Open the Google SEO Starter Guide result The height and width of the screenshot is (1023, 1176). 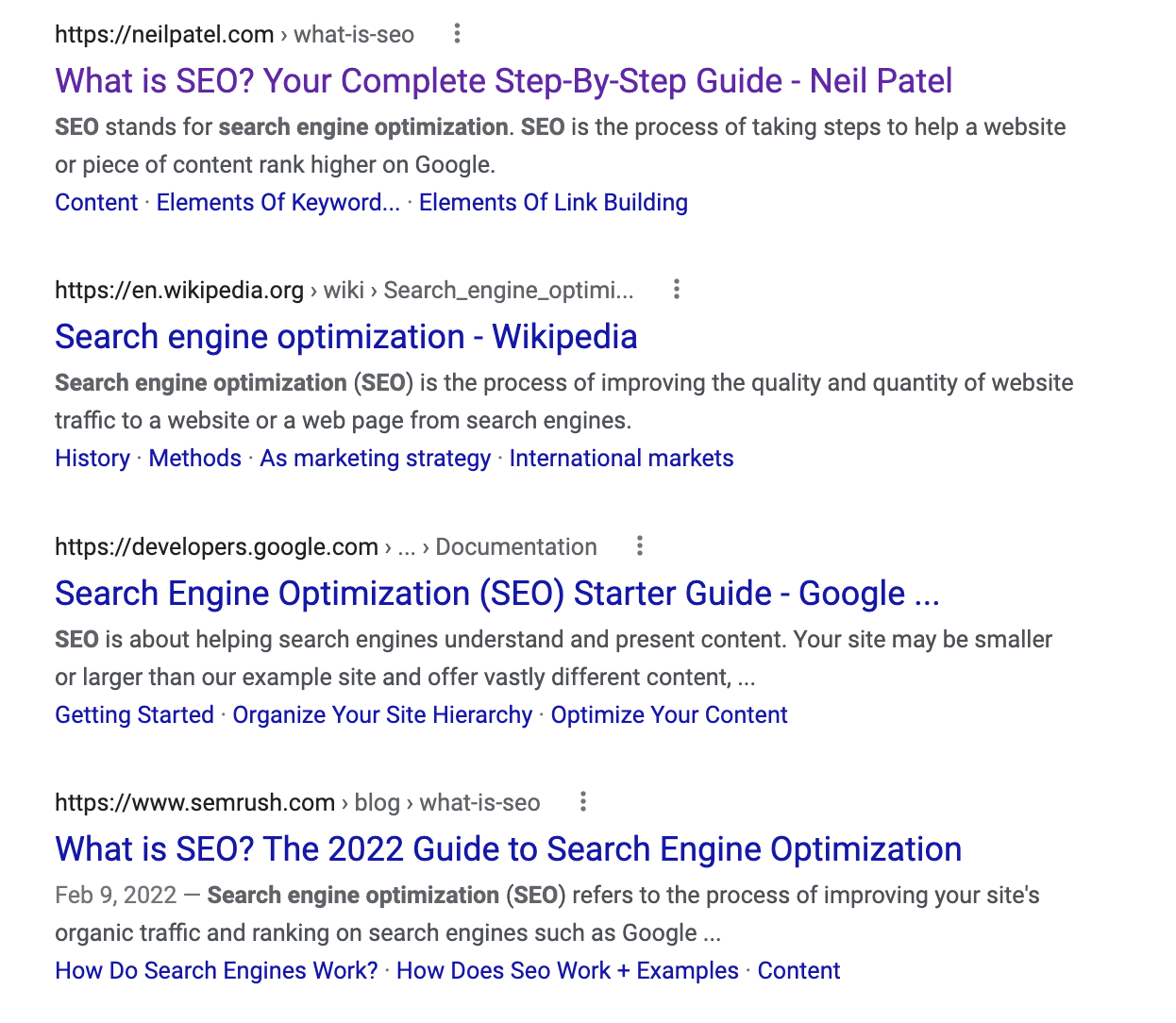coord(497,593)
